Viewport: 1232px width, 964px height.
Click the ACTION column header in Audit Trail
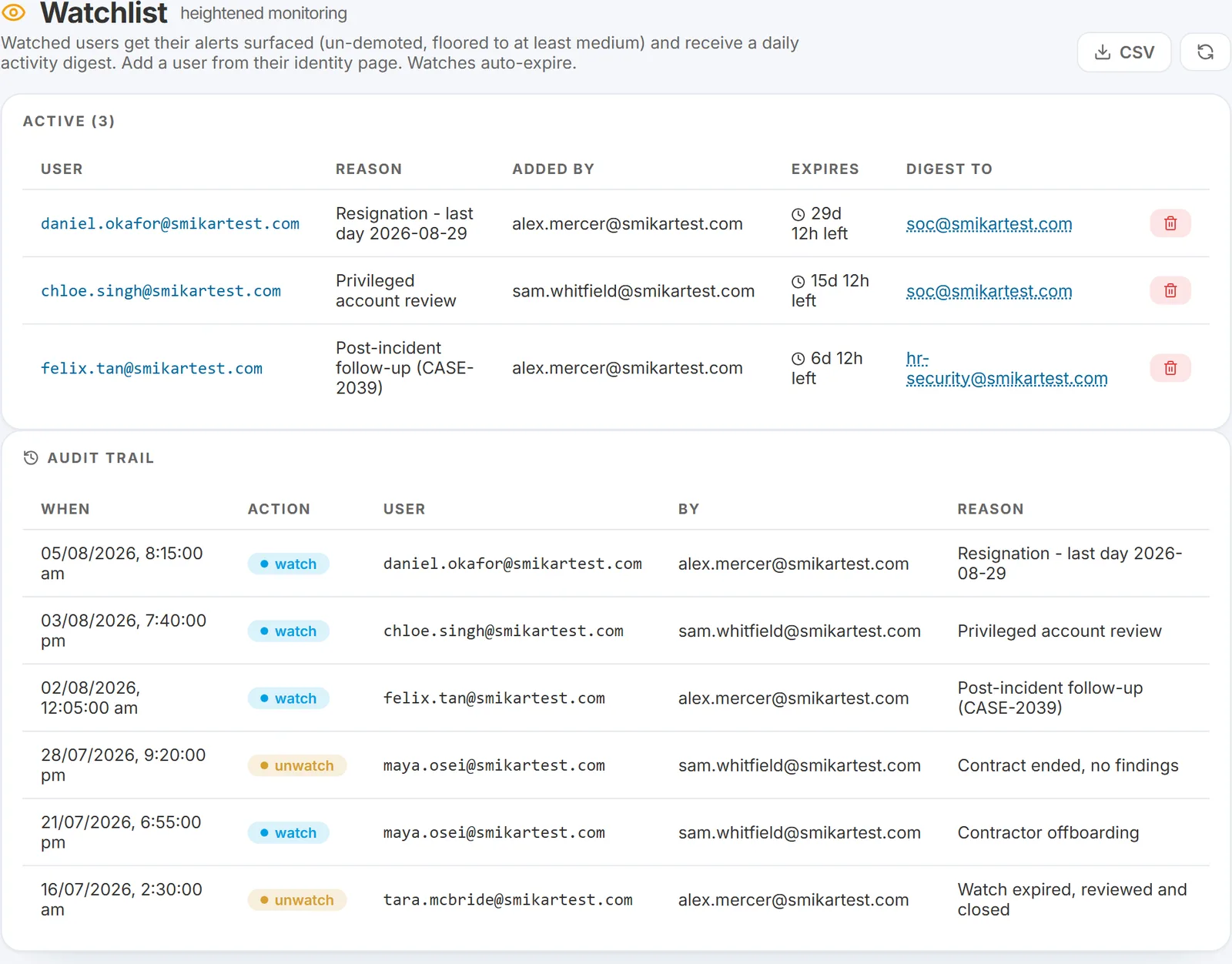279,509
